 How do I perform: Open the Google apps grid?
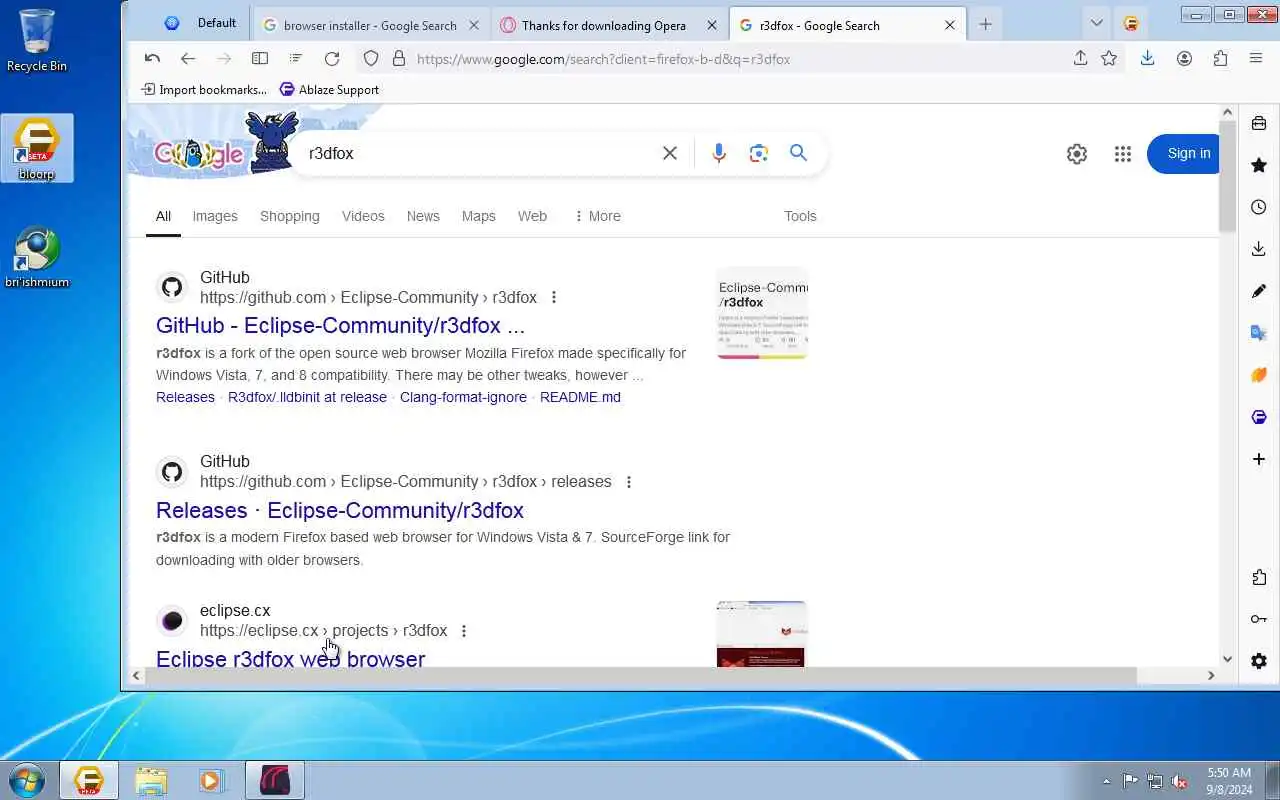pos(1123,154)
